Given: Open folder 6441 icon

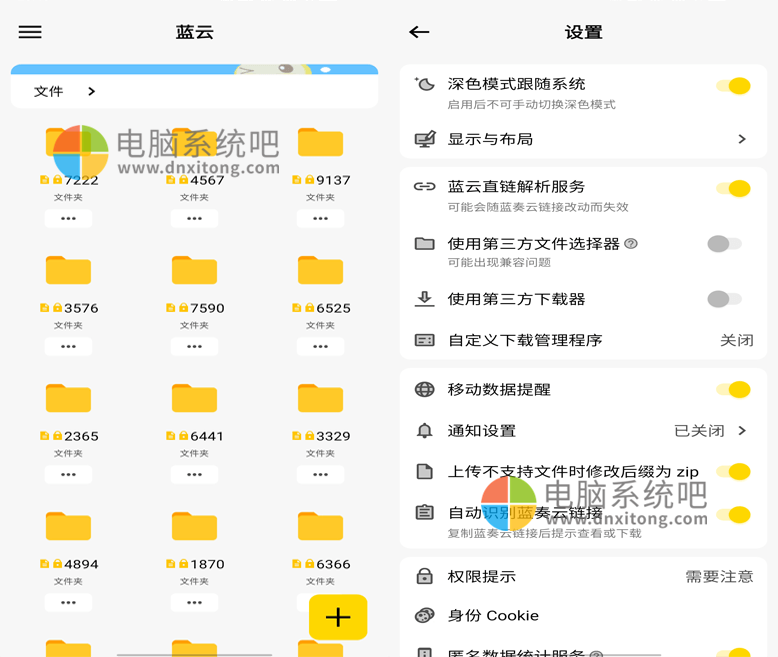Looking at the screenshot, I should [x=194, y=398].
